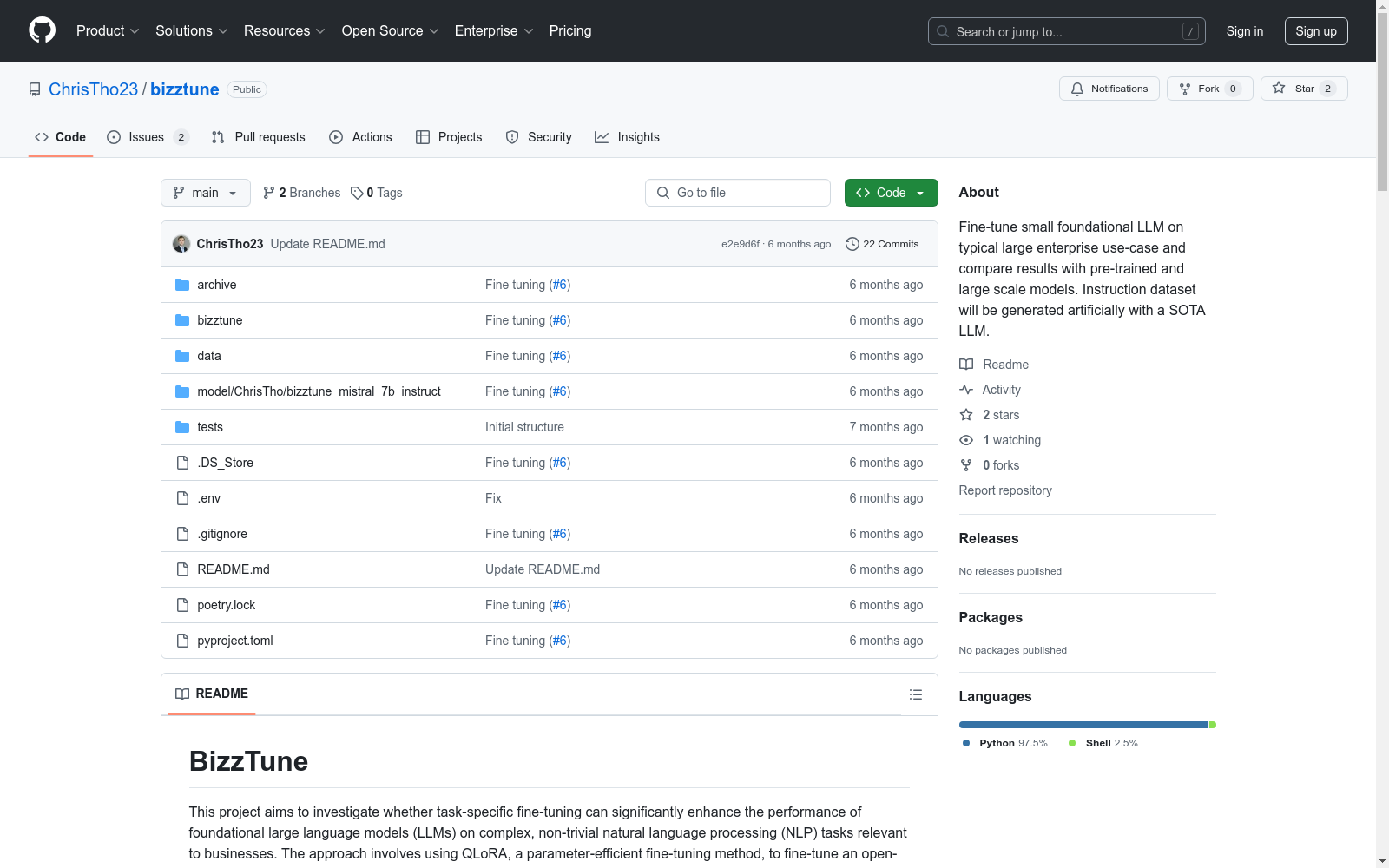Click the fork icon next to 0 forks
The image size is (1389, 868).
click(966, 465)
